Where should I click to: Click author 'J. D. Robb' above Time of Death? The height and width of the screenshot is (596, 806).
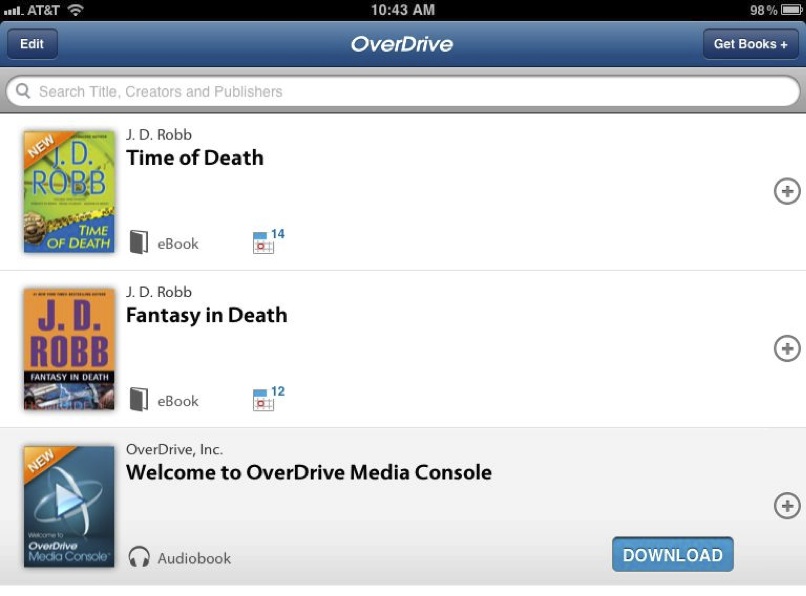tap(159, 135)
